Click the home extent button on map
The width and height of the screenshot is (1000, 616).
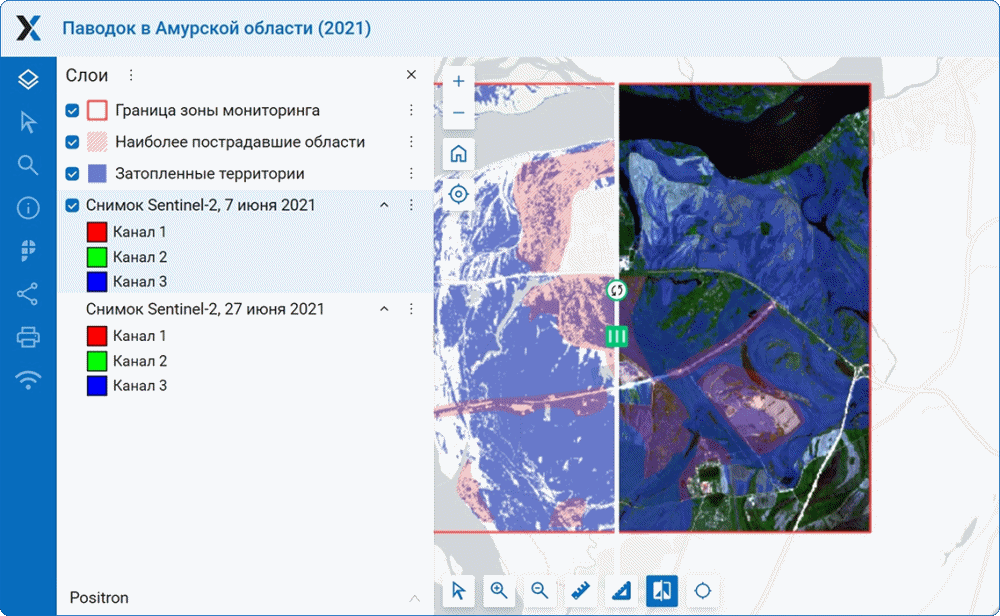click(458, 154)
